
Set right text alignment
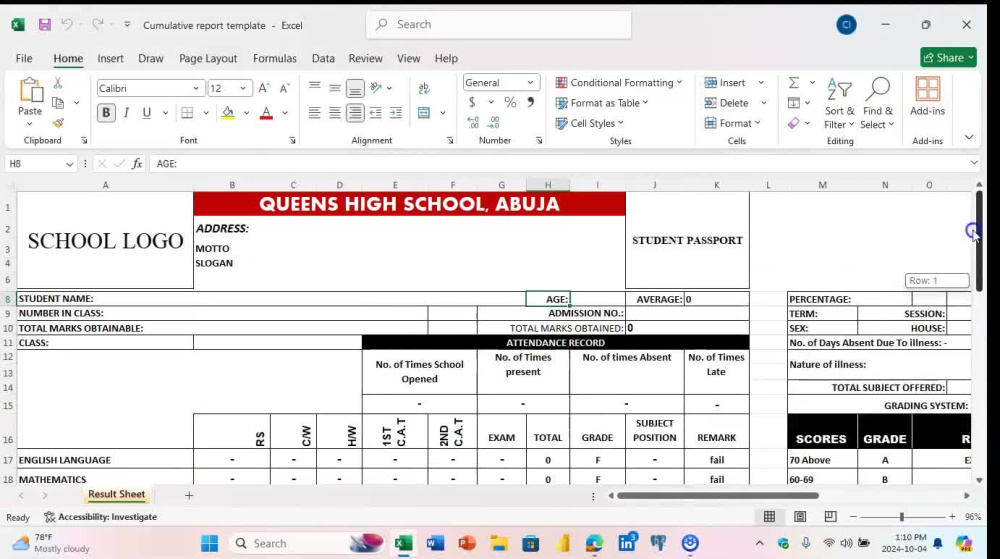point(355,113)
